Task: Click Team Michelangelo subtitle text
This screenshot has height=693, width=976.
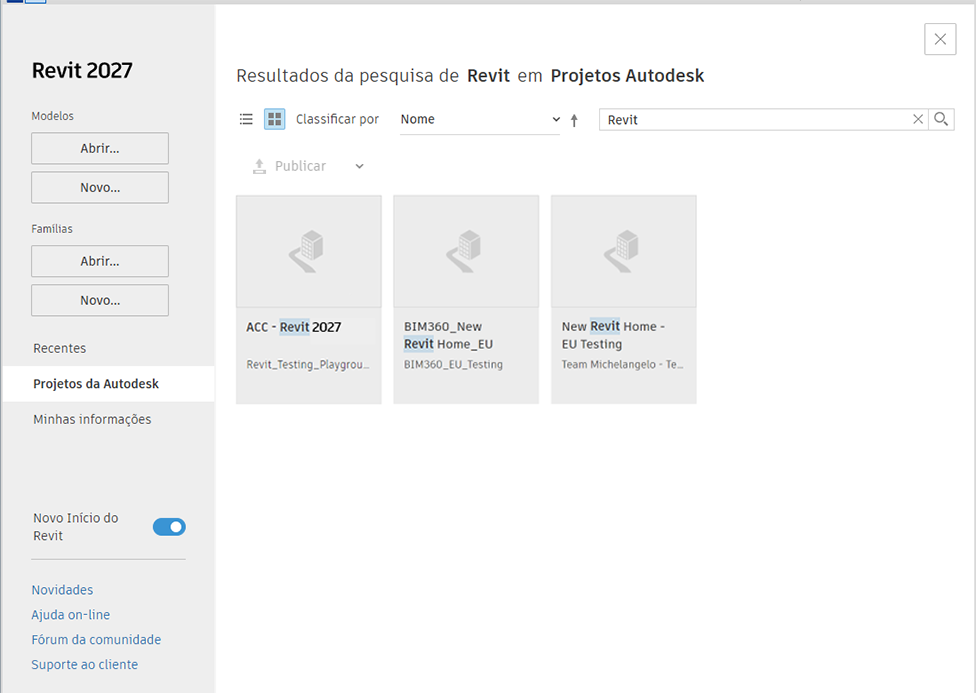Action: (x=622, y=364)
